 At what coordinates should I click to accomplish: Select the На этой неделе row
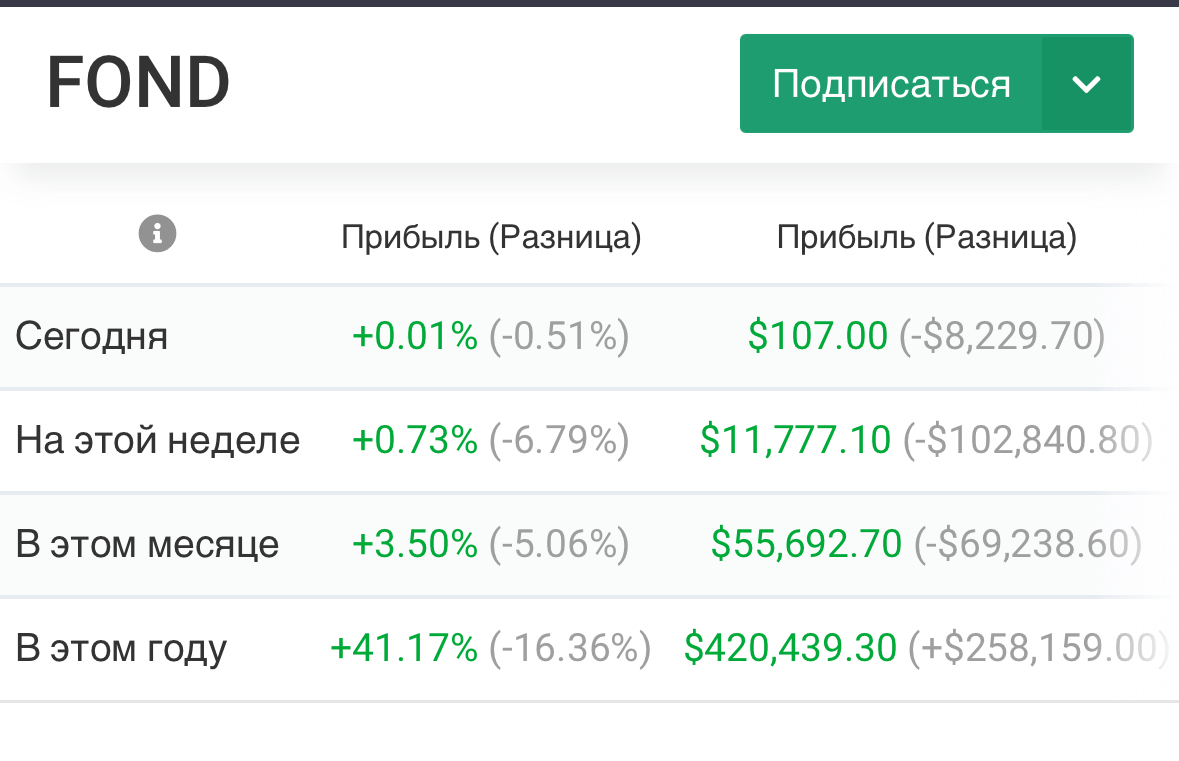click(158, 440)
